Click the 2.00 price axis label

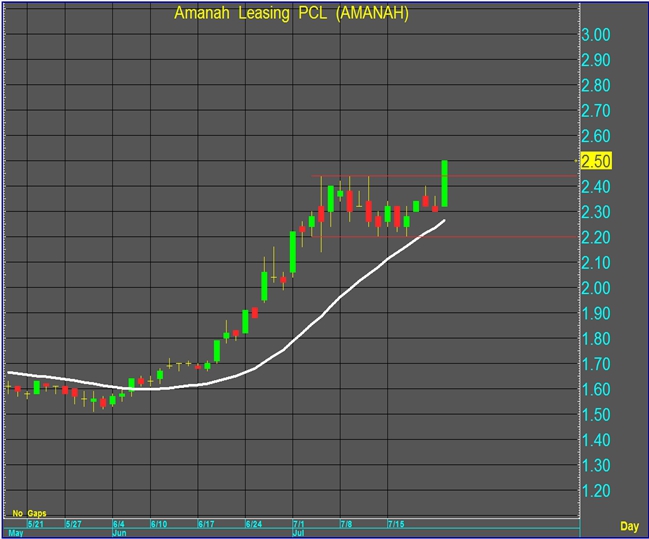point(596,288)
